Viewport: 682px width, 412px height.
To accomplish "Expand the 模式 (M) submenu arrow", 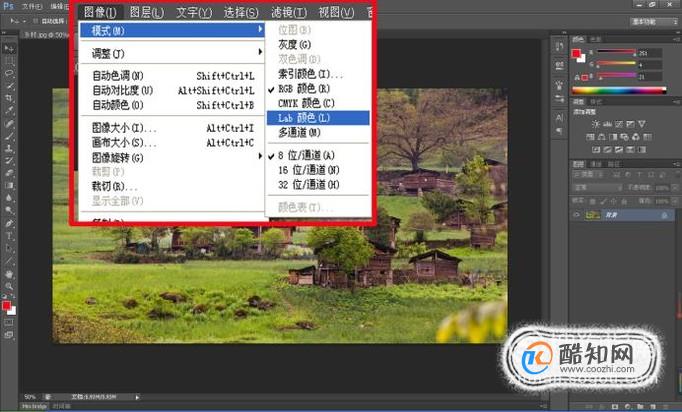I will click(x=260, y=29).
